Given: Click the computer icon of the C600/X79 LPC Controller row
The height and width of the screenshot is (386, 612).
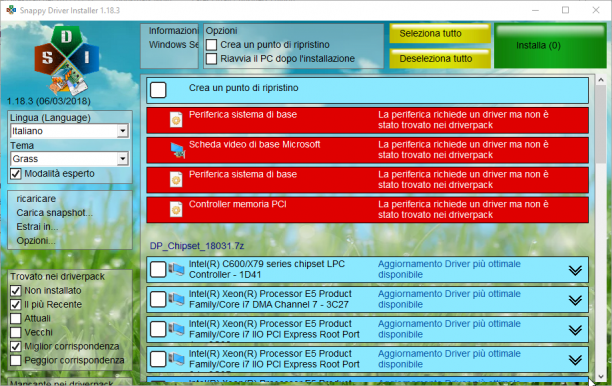Looking at the screenshot, I should pos(176,269).
